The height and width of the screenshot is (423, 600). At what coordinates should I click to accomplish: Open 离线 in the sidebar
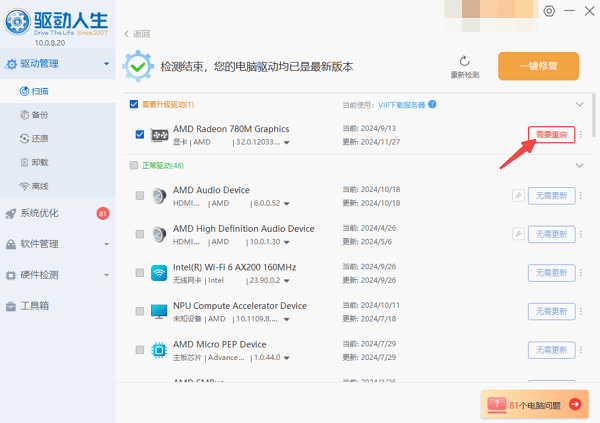[x=57, y=186]
